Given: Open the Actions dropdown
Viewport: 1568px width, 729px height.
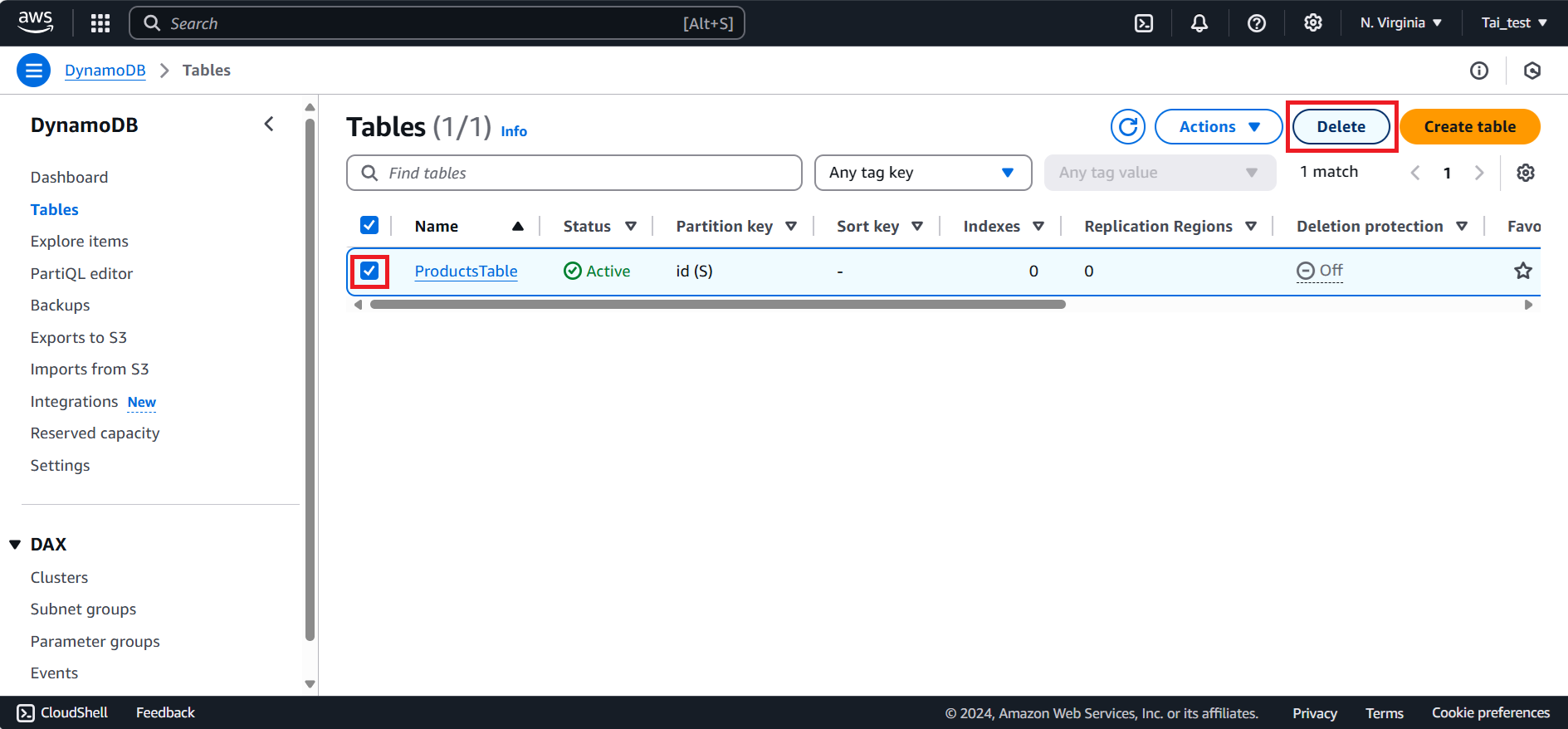Looking at the screenshot, I should click(1219, 127).
